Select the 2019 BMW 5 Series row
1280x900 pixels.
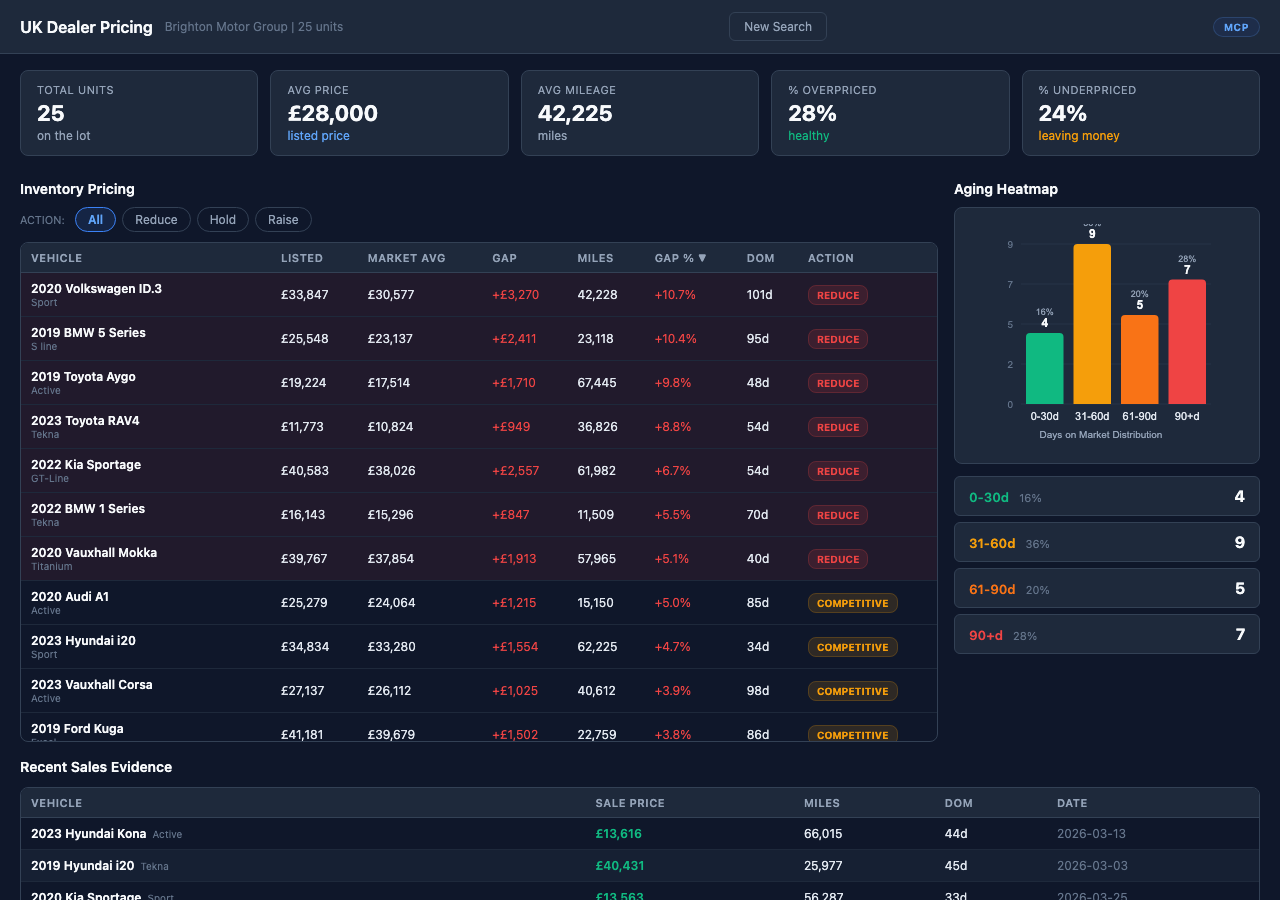coord(479,339)
